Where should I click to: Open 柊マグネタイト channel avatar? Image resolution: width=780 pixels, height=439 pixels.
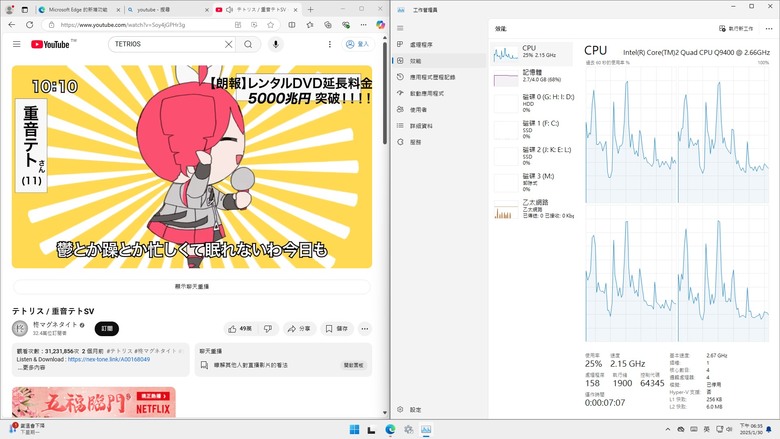coord(20,328)
